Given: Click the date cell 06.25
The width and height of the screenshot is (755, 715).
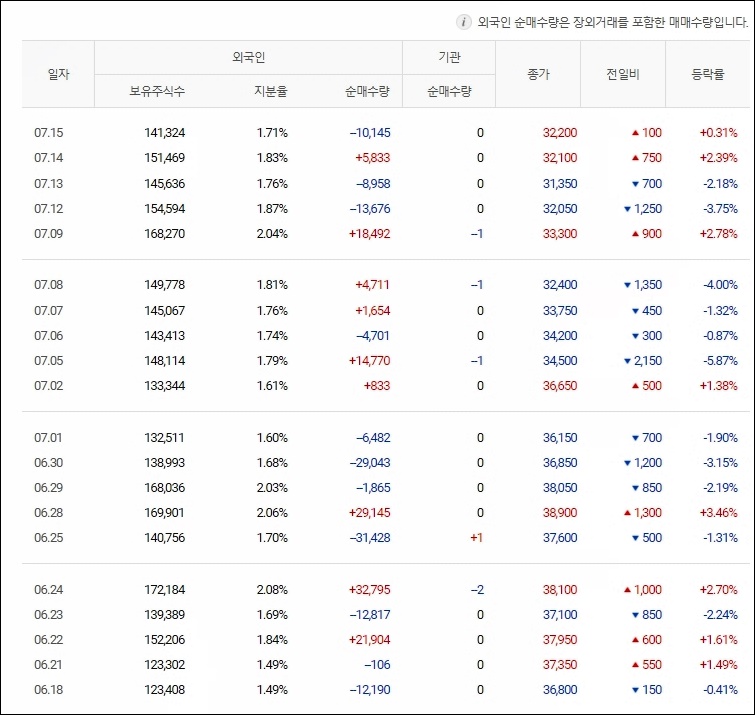Looking at the screenshot, I should pos(49,538).
